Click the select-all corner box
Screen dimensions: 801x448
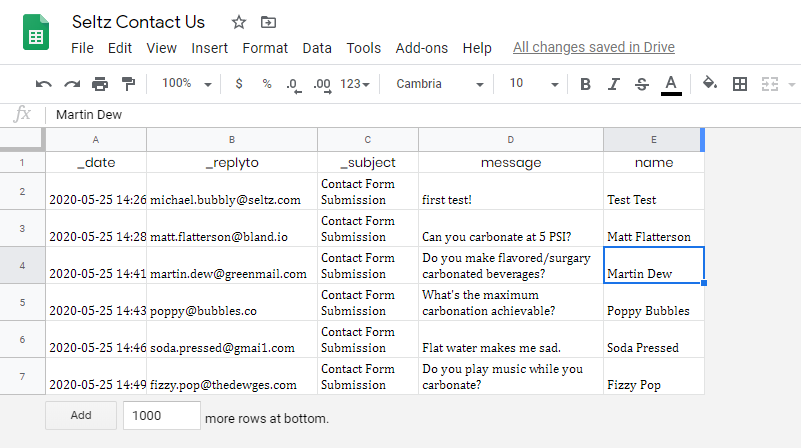point(22,139)
